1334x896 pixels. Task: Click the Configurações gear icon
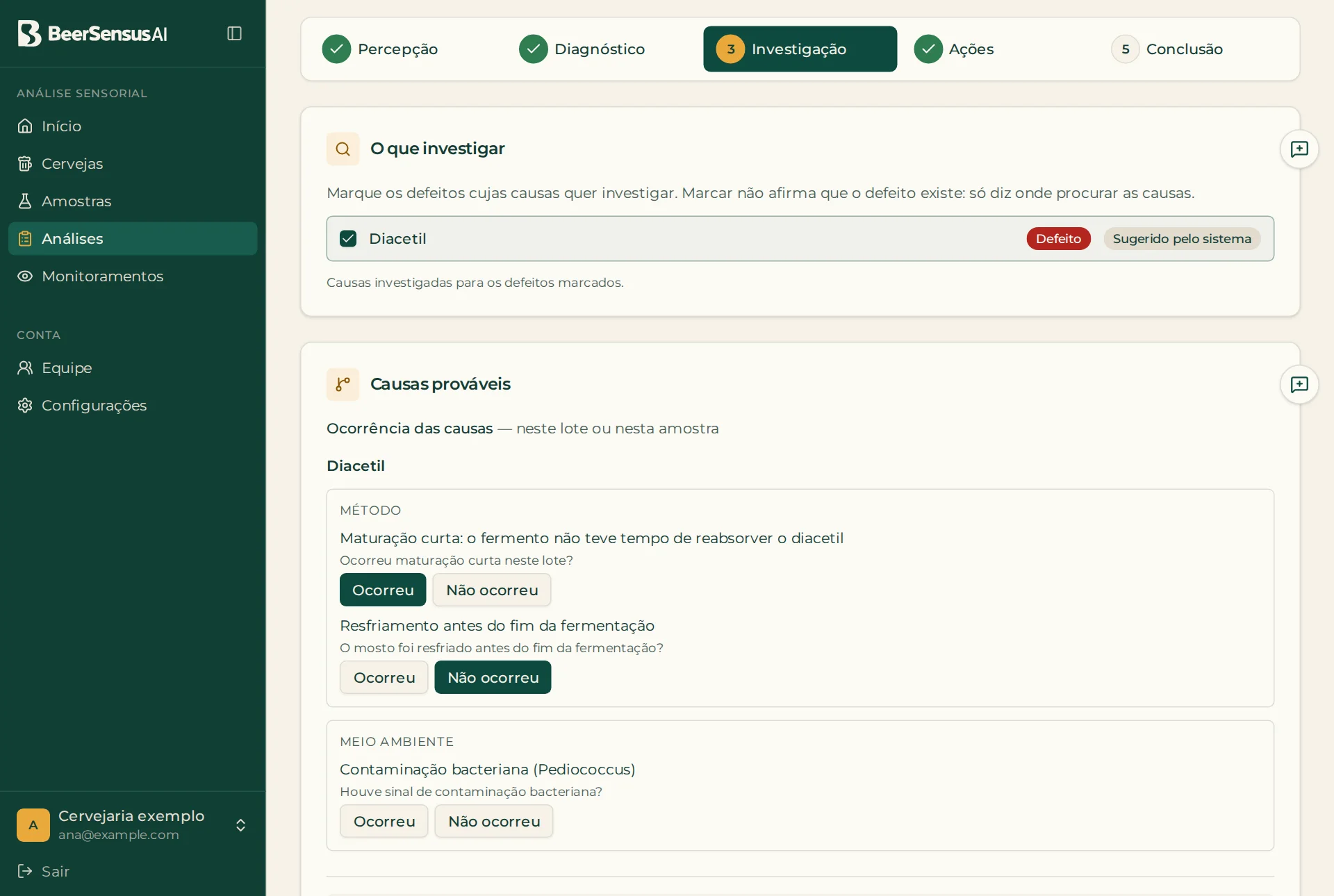[x=25, y=405]
